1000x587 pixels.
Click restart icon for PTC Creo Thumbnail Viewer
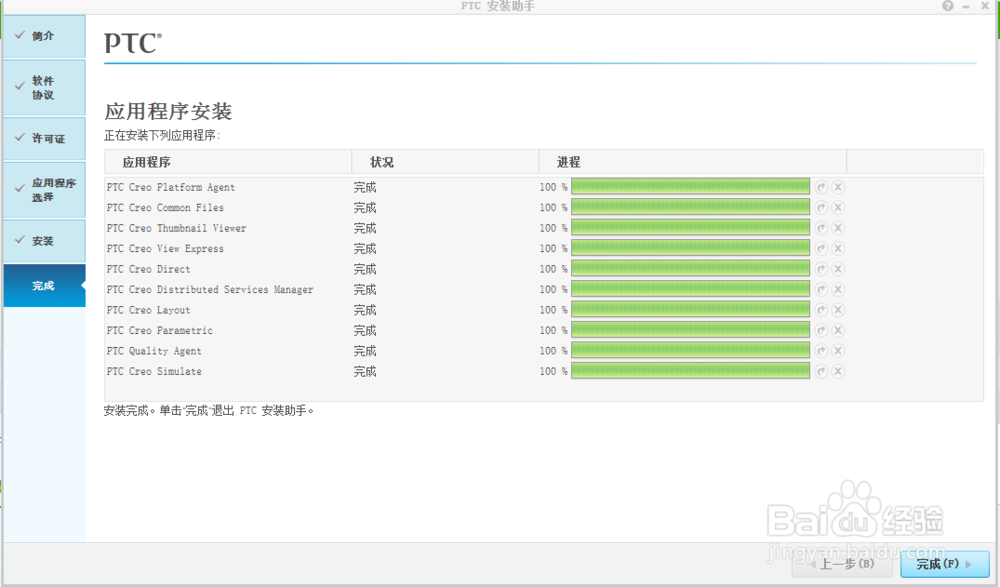point(821,228)
